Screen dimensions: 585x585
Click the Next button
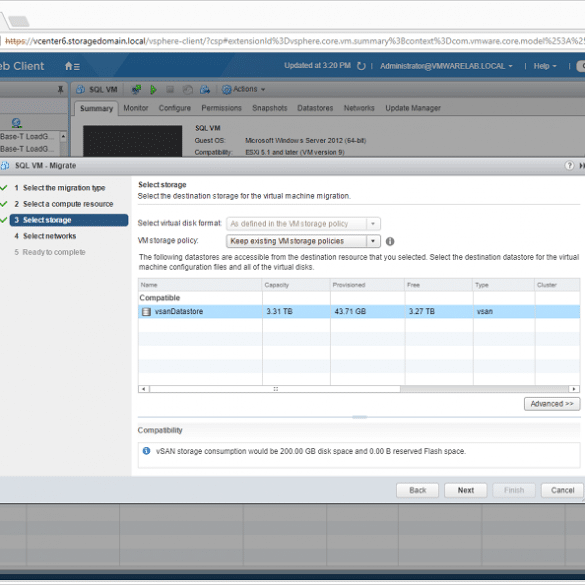pyautogui.click(x=466, y=490)
